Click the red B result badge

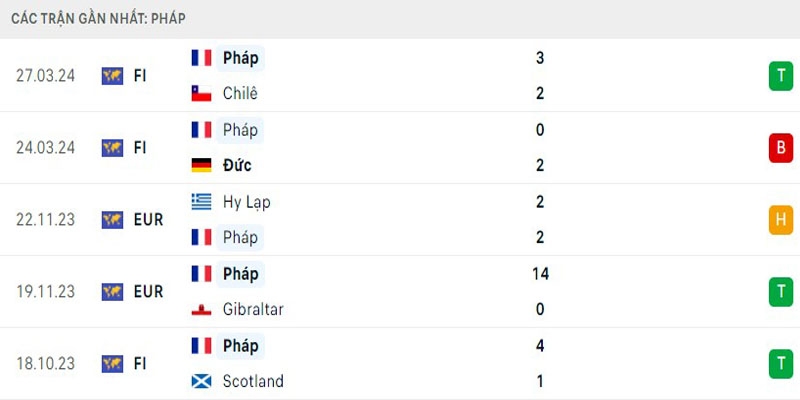(780, 148)
